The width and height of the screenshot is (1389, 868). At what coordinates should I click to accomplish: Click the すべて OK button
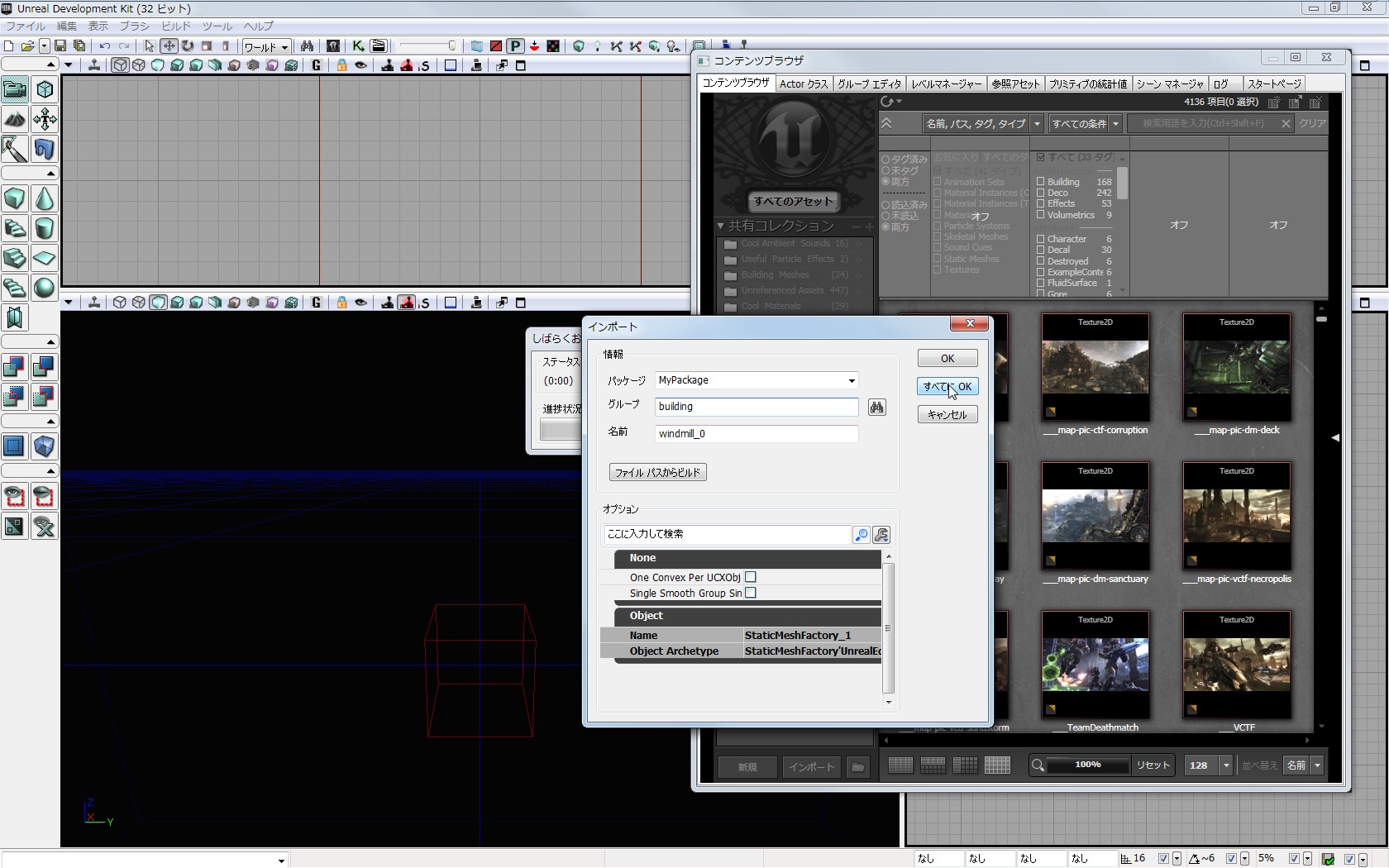[x=947, y=386]
